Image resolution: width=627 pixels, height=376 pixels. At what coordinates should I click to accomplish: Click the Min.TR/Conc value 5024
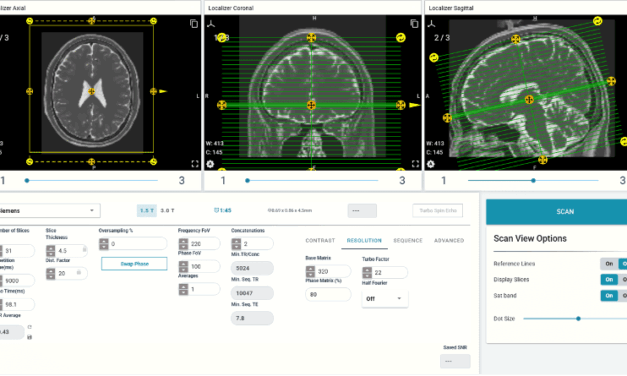point(252,268)
